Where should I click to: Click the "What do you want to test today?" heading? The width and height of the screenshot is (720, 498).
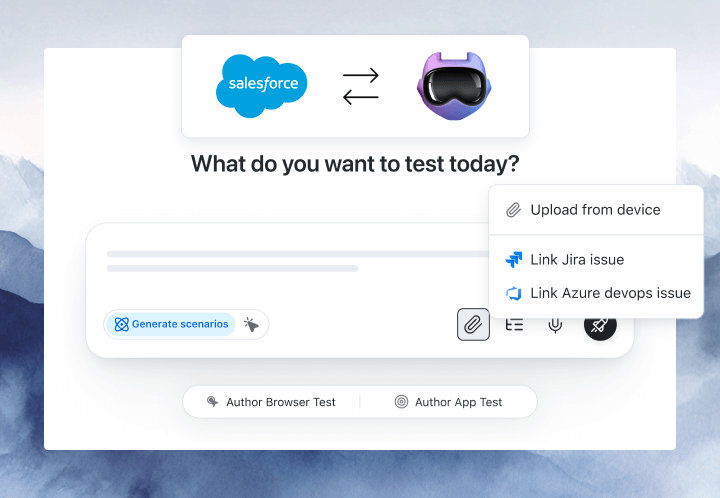[x=355, y=164]
